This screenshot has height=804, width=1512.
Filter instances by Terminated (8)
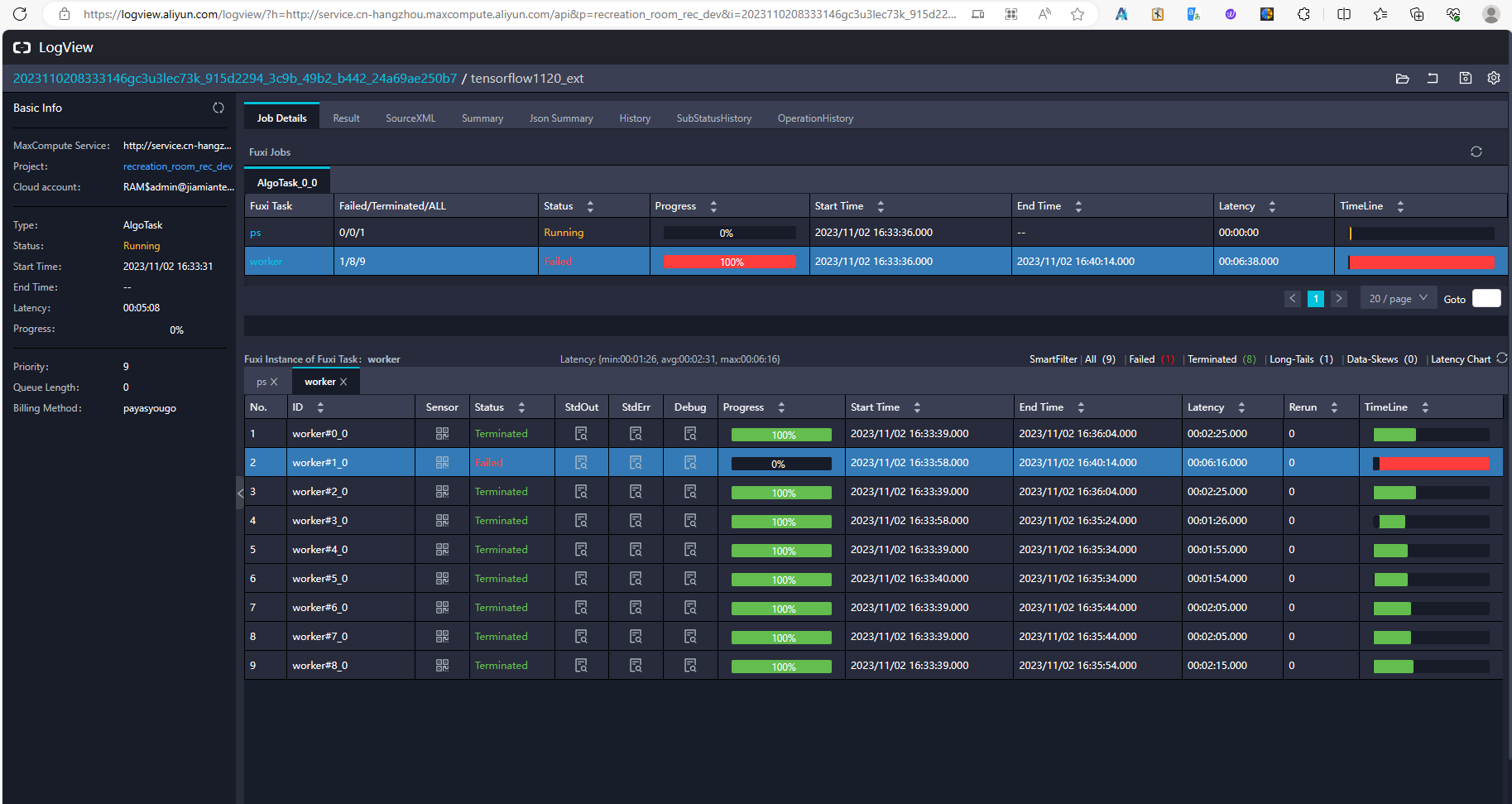point(1222,359)
